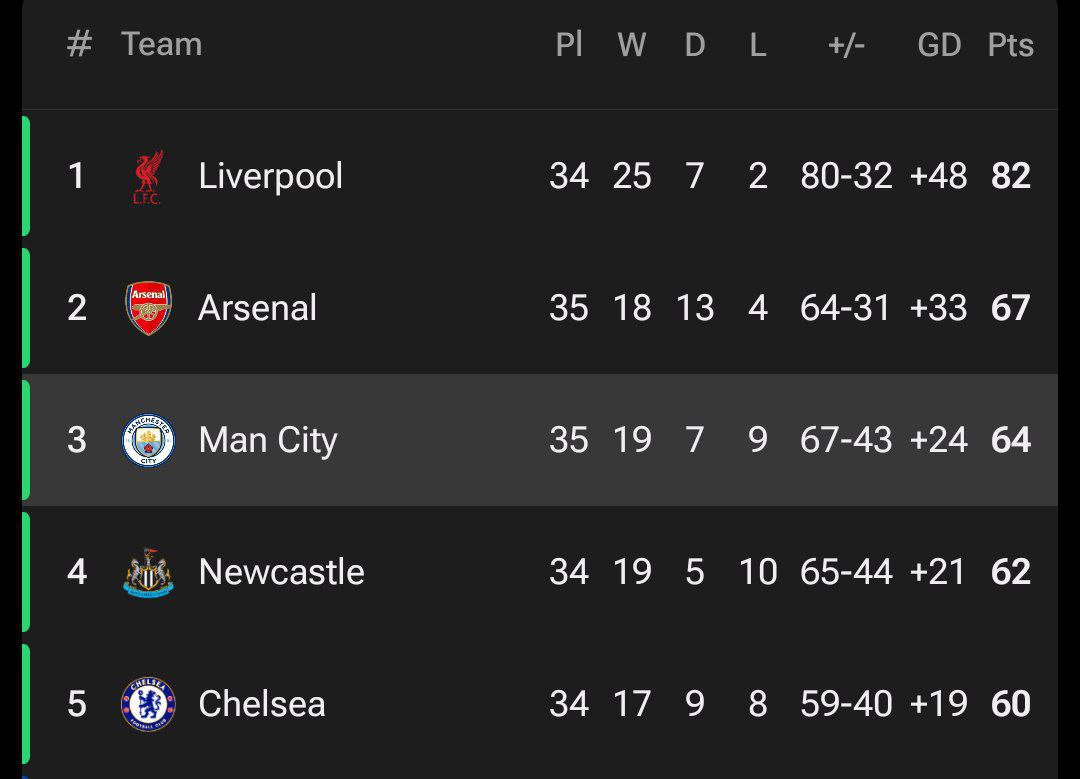Click the Liverpool club crest
Screen dimensions: 1080x779
[148, 177]
